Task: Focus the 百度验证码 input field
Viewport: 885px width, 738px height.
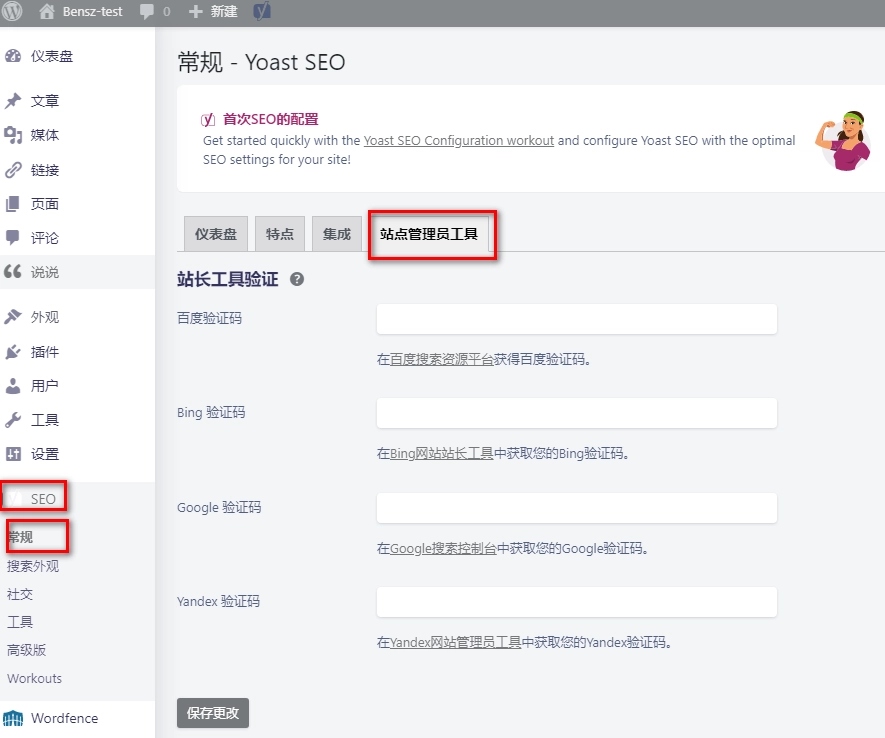Action: coord(577,319)
